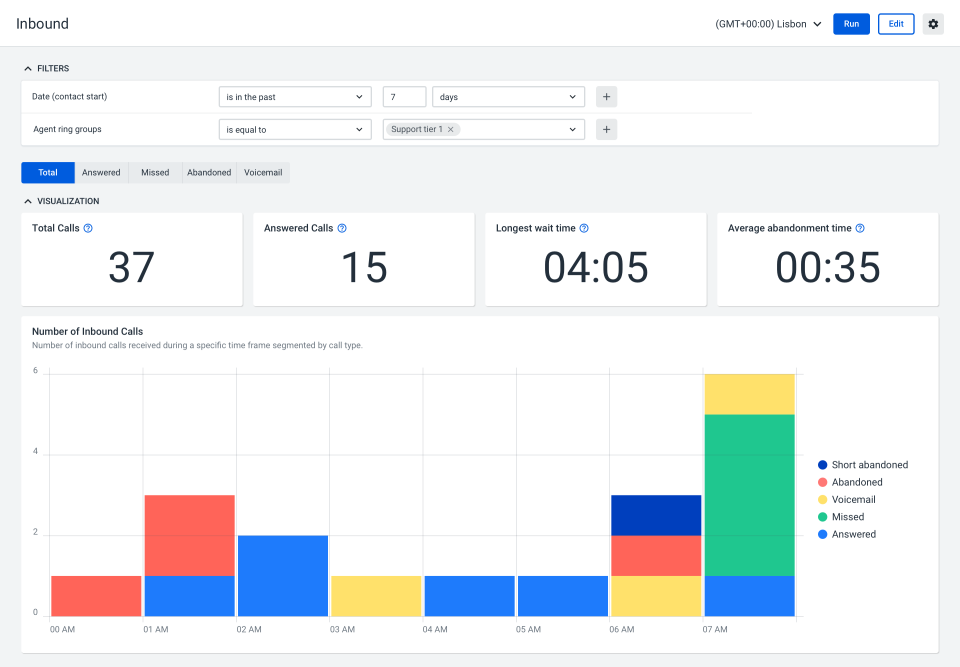View the Longest wait time info tooltip
The image size is (960, 667).
coord(584,228)
